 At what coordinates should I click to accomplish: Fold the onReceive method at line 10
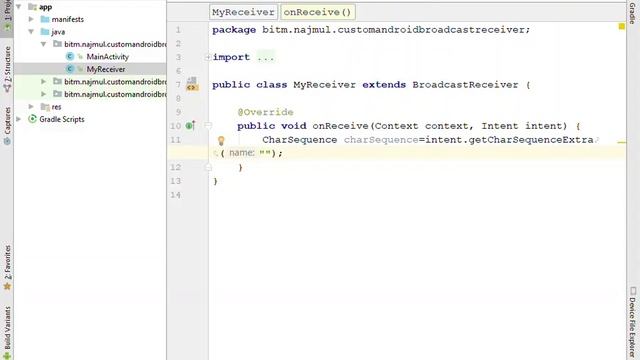pyautogui.click(x=208, y=125)
